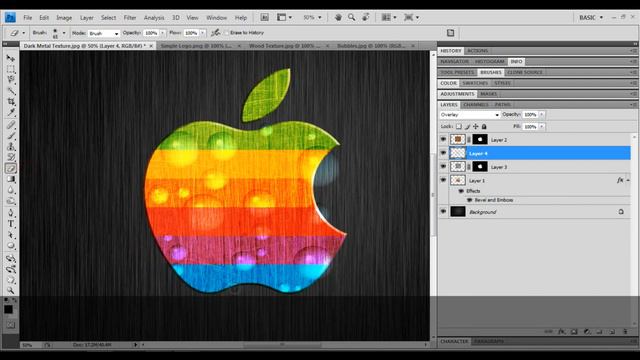Click Hand tool in application bar
Image resolution: width=640 pixels, height=360 pixels.
pos(338,18)
